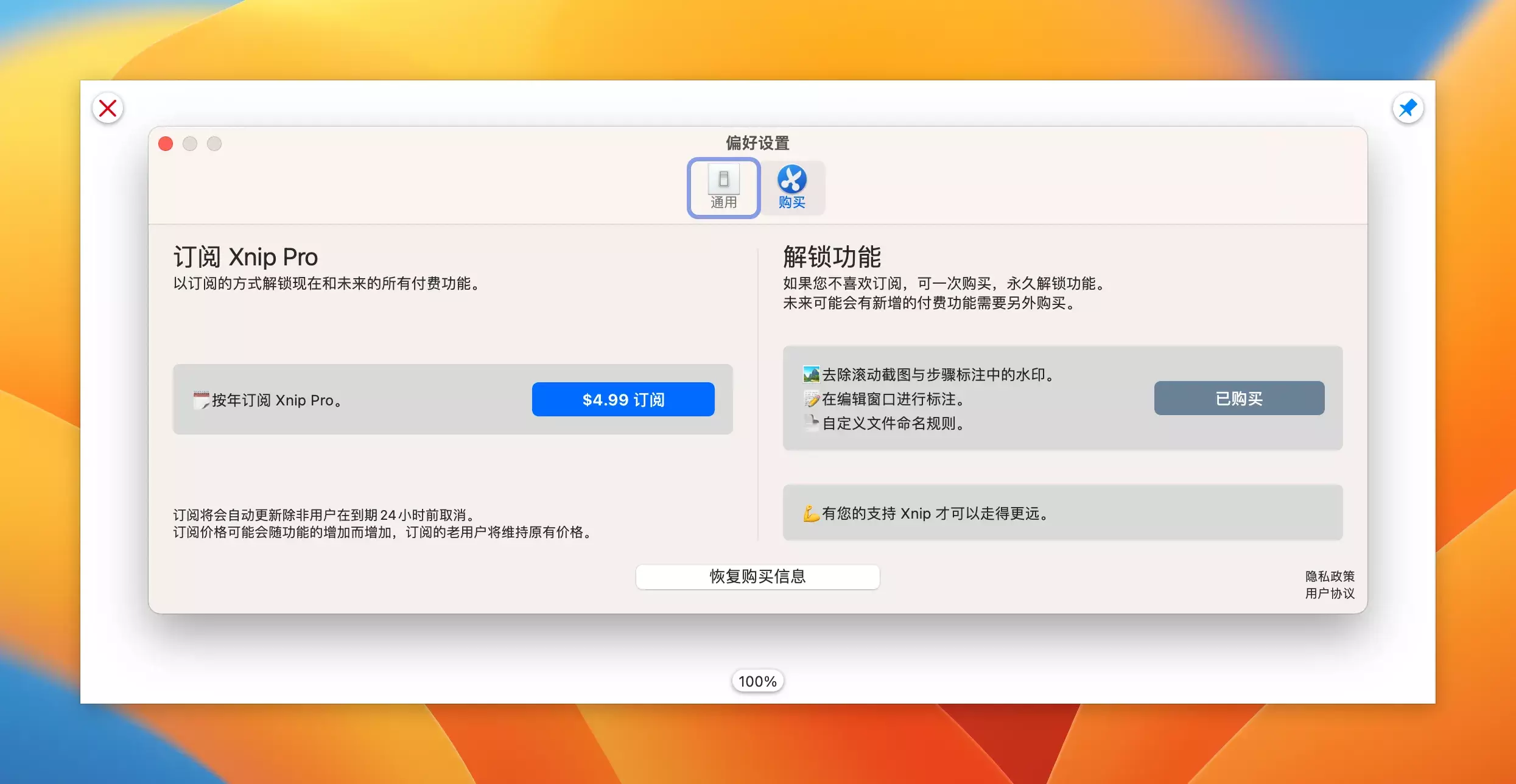Image resolution: width=1516 pixels, height=784 pixels.
Task: Click the notepad pencil icon for 在编辑窗口进行标注
Action: click(x=811, y=399)
